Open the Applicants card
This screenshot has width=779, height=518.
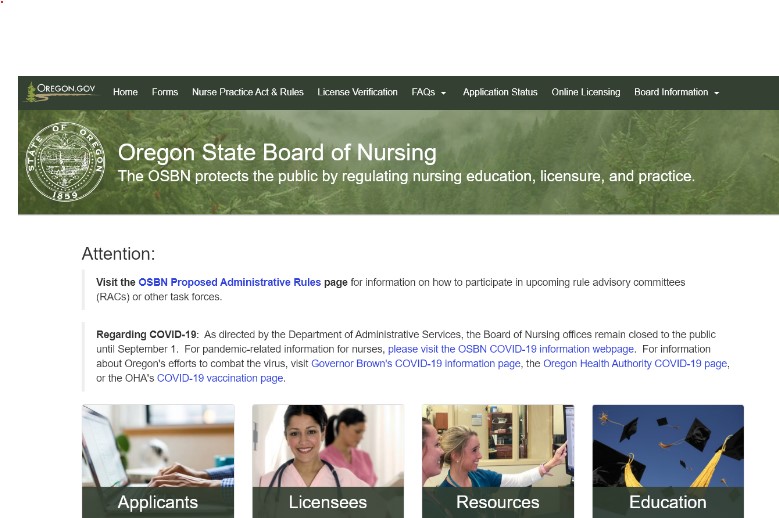coord(158,461)
